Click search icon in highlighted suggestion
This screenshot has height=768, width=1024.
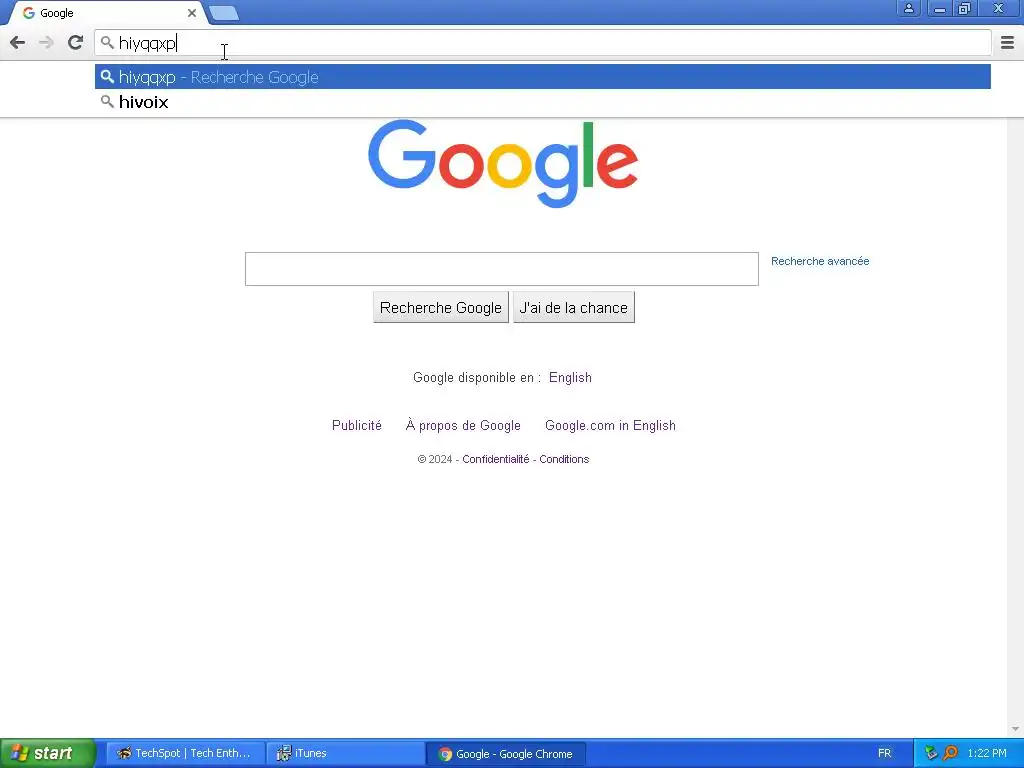pyautogui.click(x=107, y=77)
